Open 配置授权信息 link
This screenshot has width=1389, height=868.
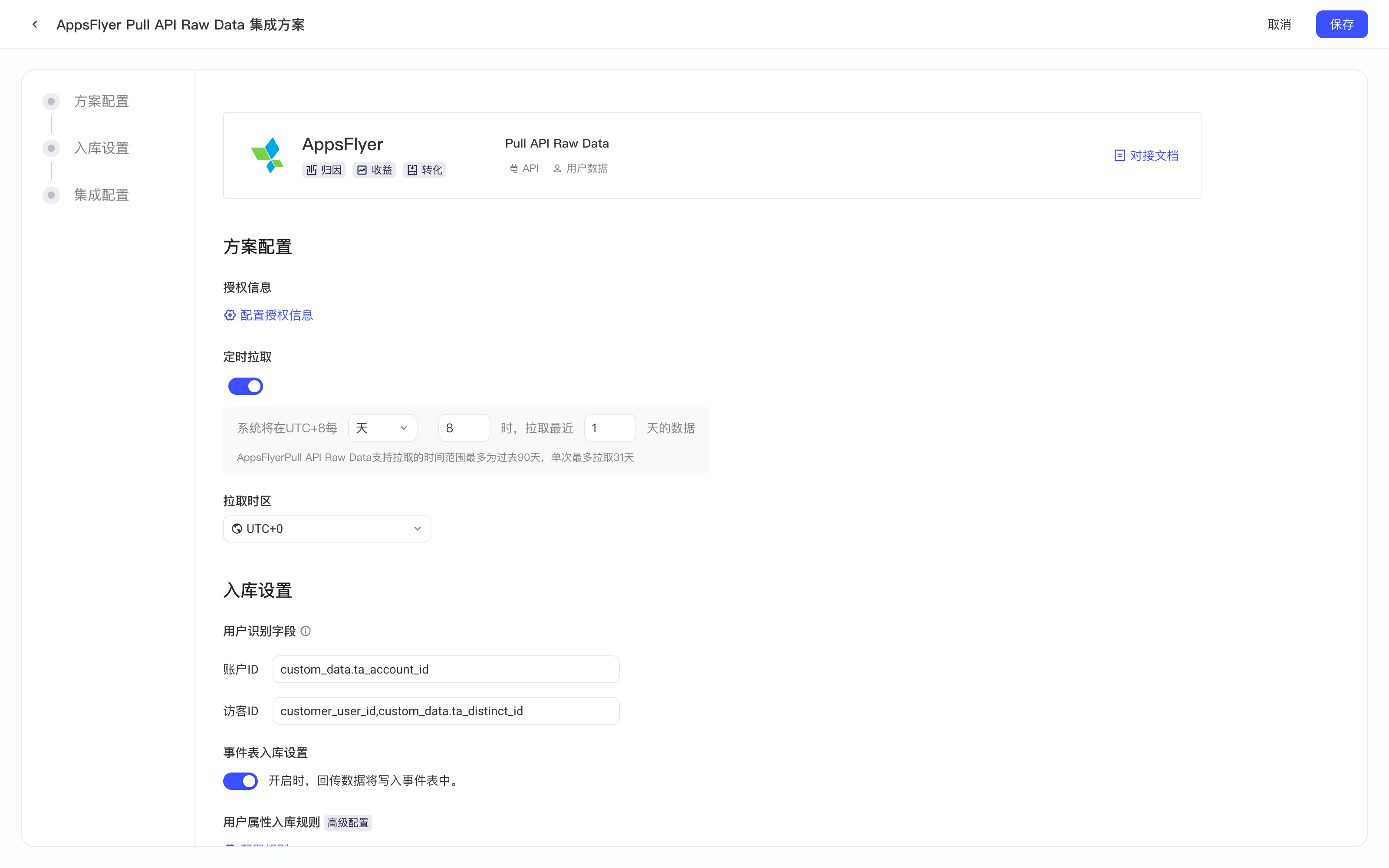pyautogui.click(x=268, y=315)
